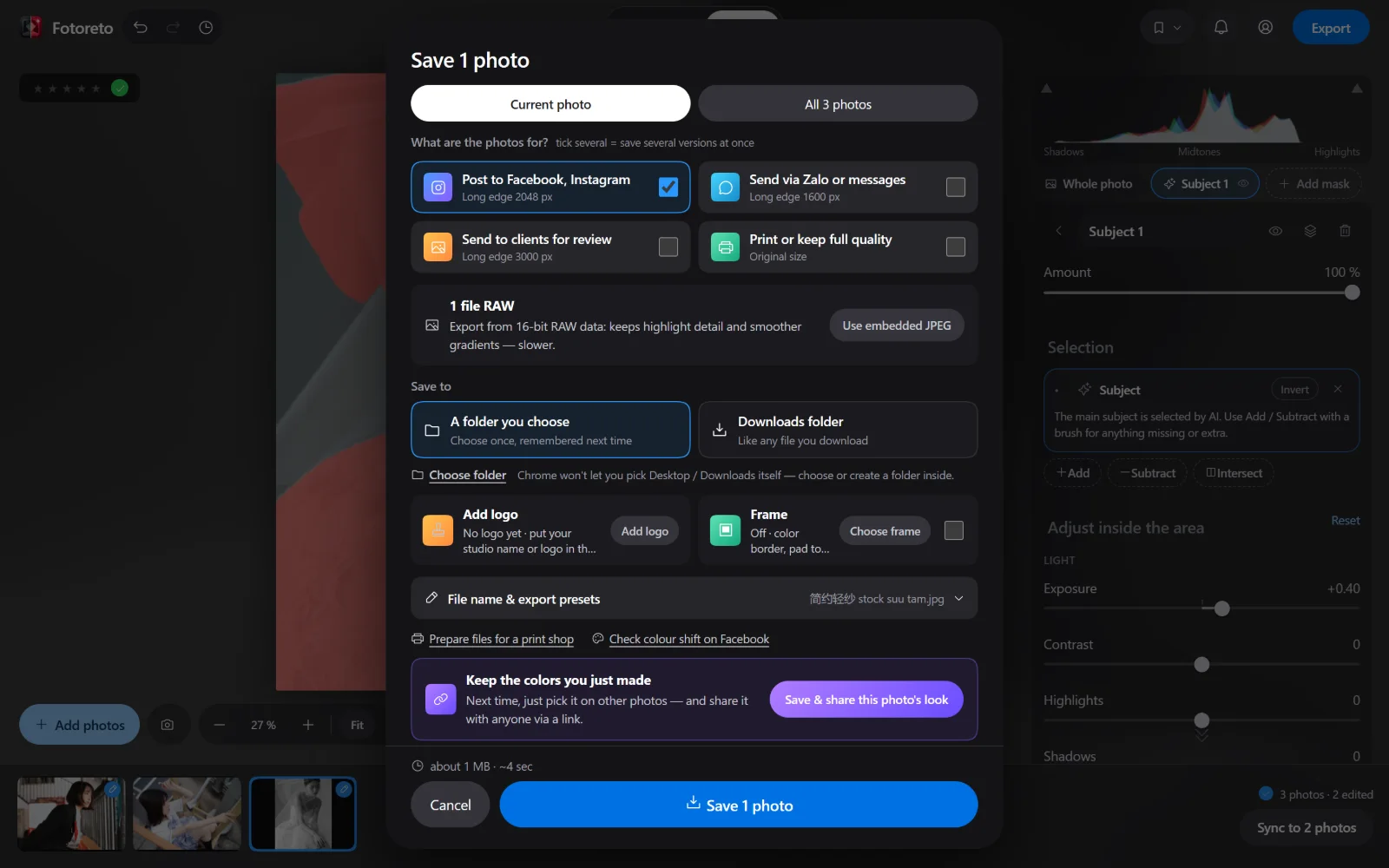Viewport: 1389px width, 868px height.
Task: Zoom out with the minus icon
Action: pyautogui.click(x=220, y=725)
